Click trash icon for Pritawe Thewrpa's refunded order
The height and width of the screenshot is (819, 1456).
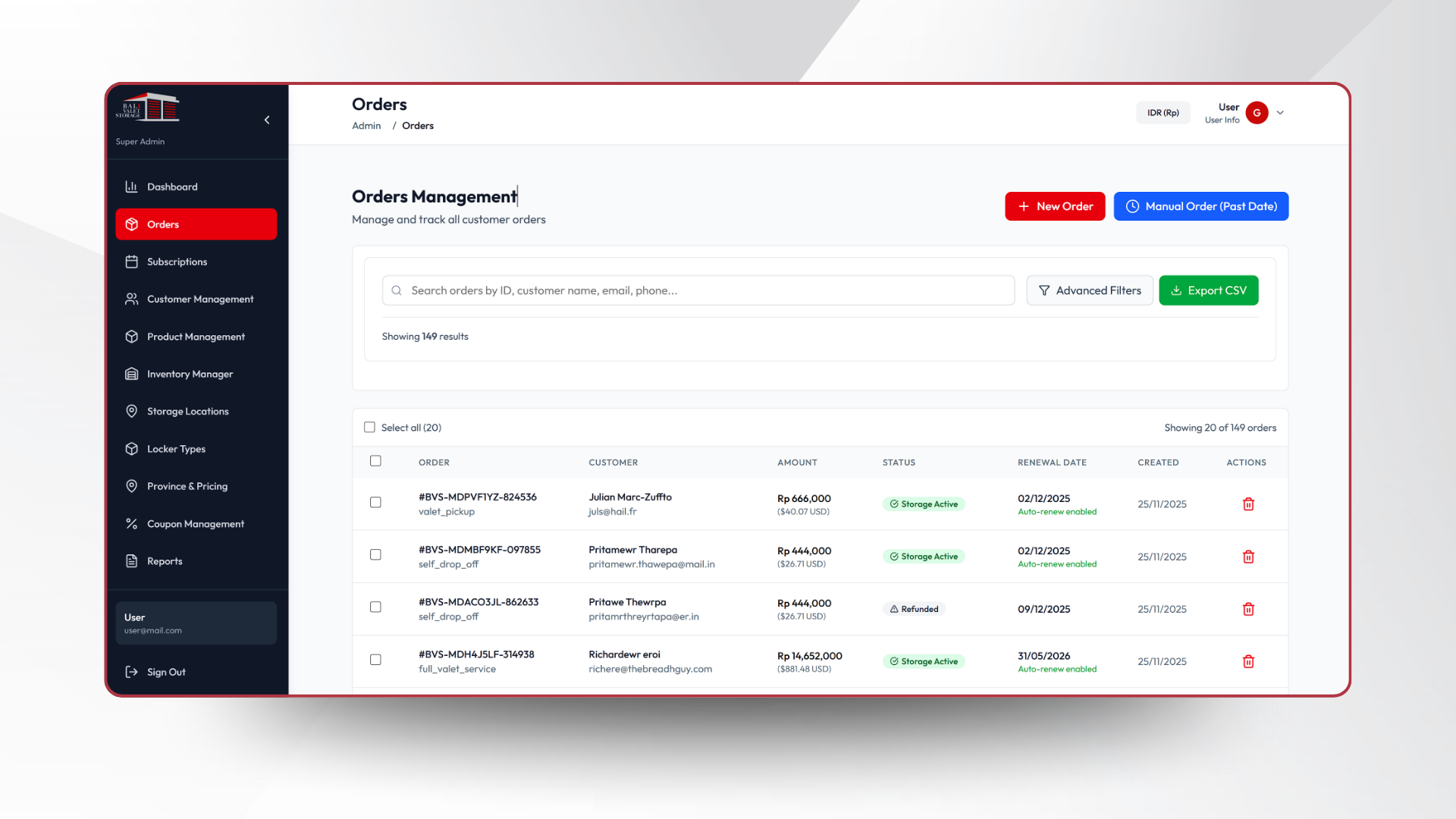click(x=1248, y=609)
